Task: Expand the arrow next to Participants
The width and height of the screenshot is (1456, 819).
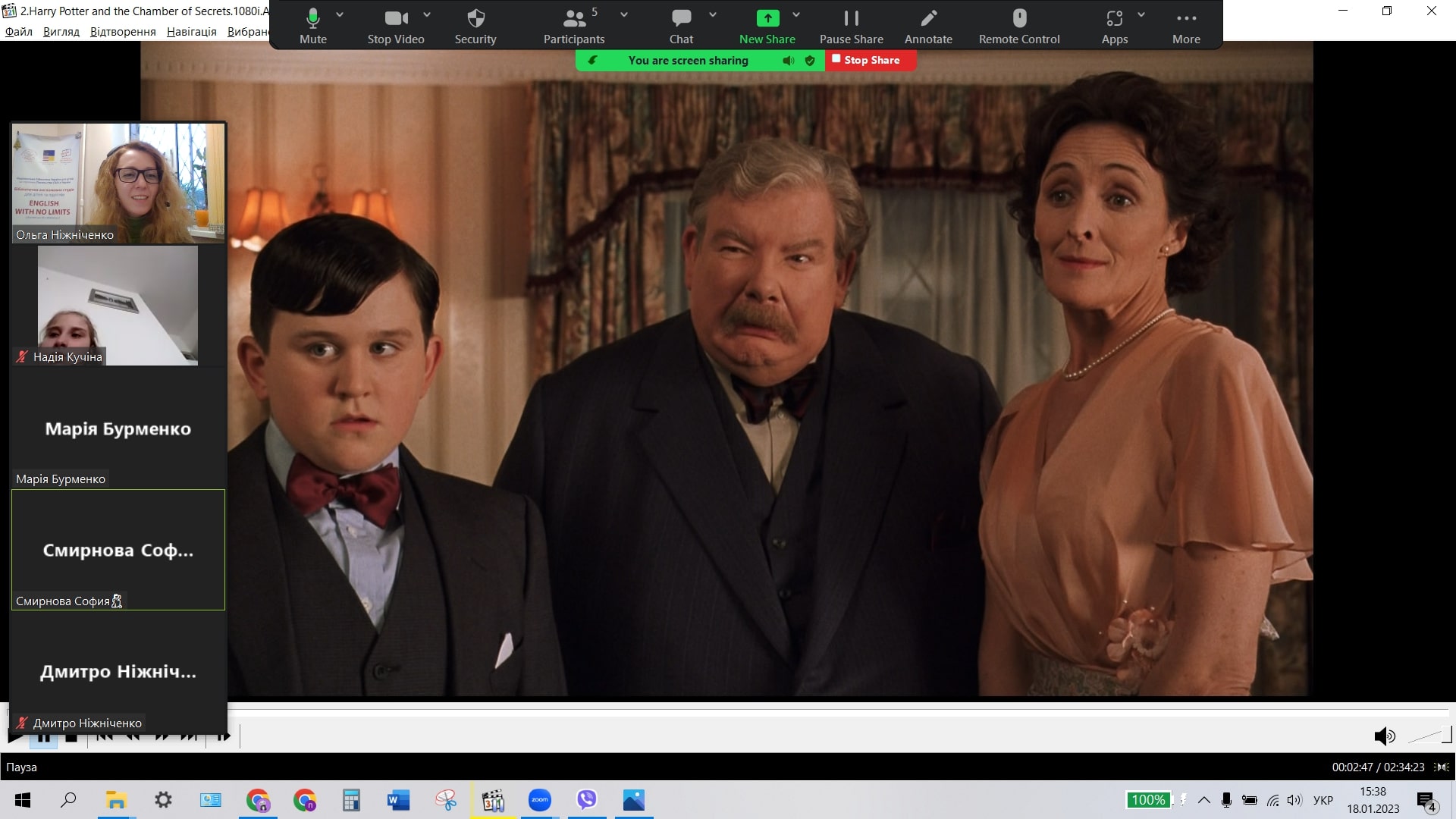Action: click(x=624, y=14)
